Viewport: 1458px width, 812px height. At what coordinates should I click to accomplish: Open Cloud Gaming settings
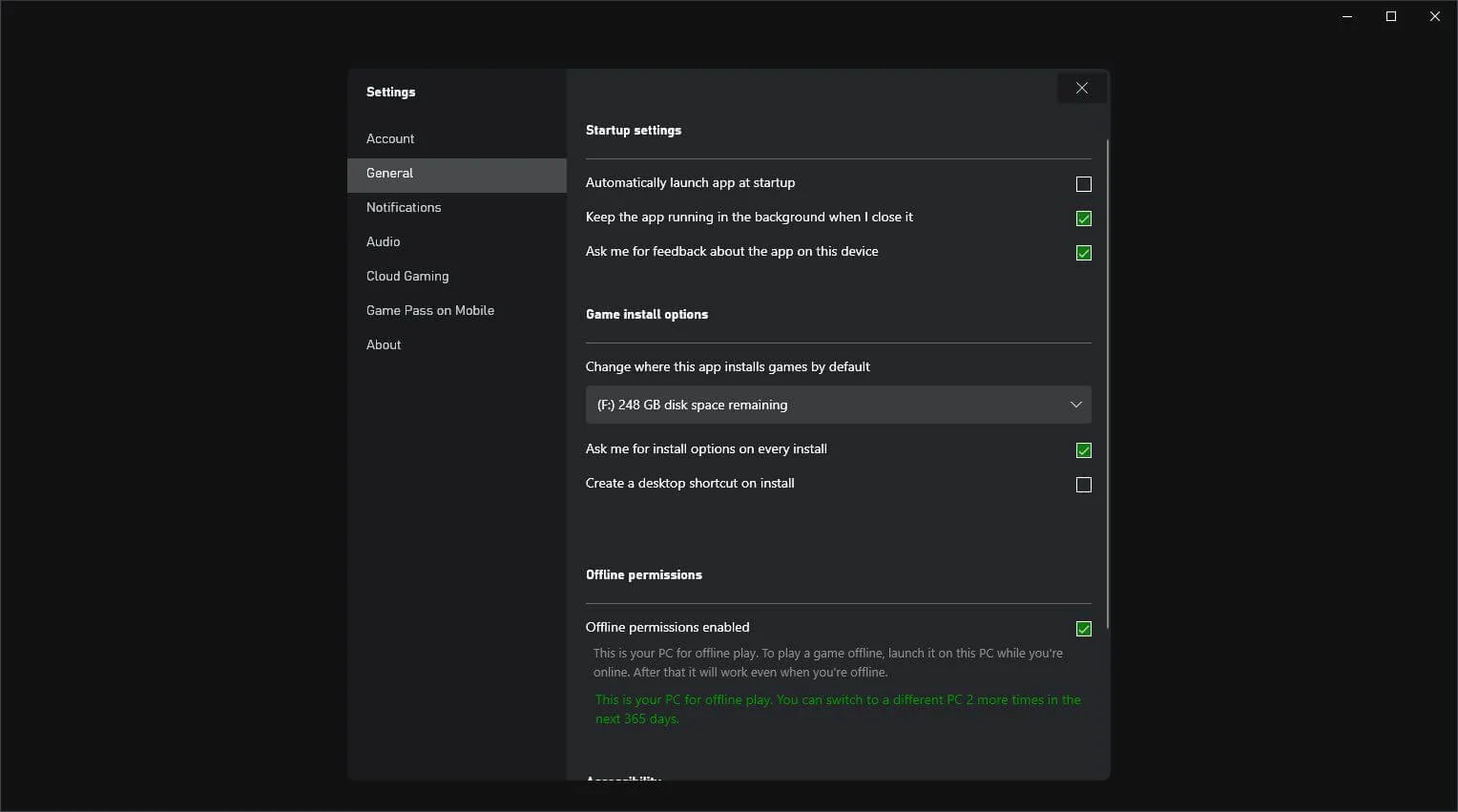(x=407, y=276)
